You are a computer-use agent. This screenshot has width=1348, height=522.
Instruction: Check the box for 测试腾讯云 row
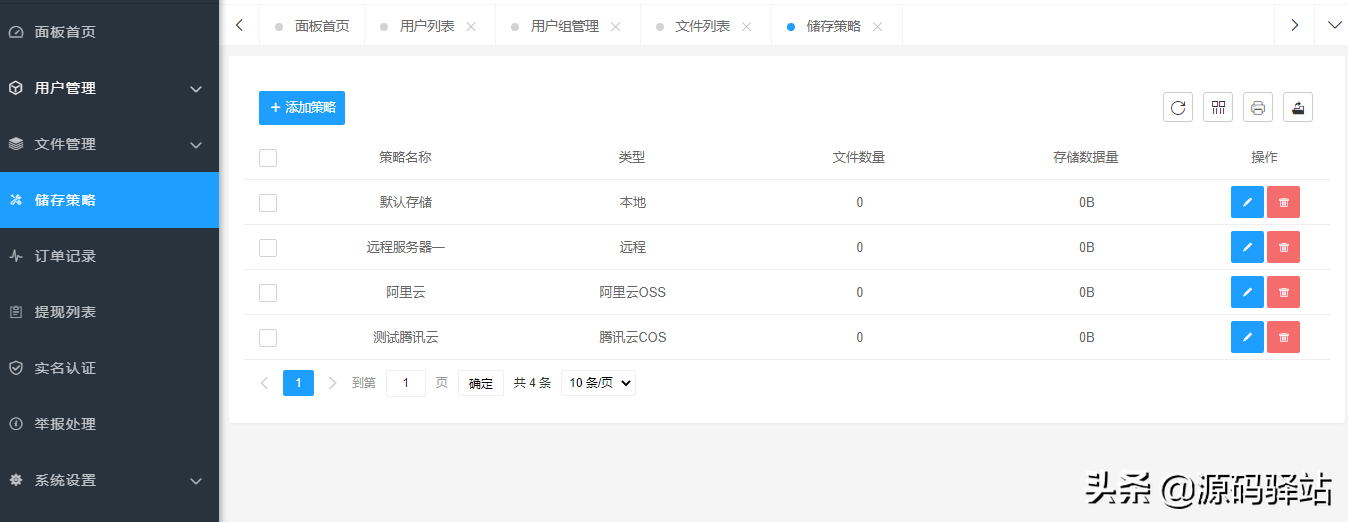click(x=268, y=338)
